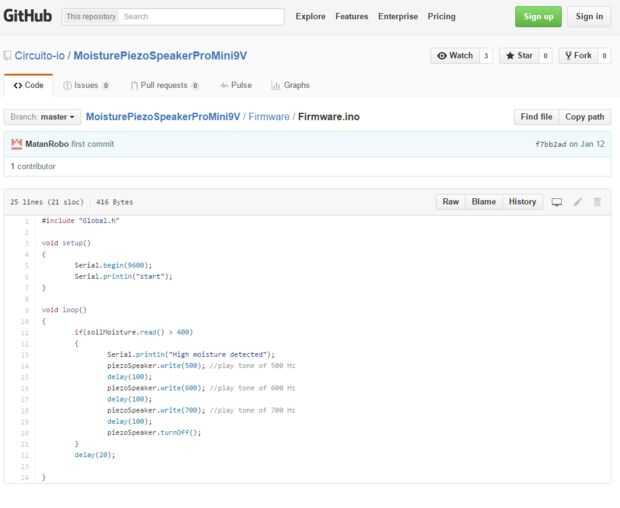Click the pencil edit file icon
Viewport: 620px width, 508px height.
(578, 202)
